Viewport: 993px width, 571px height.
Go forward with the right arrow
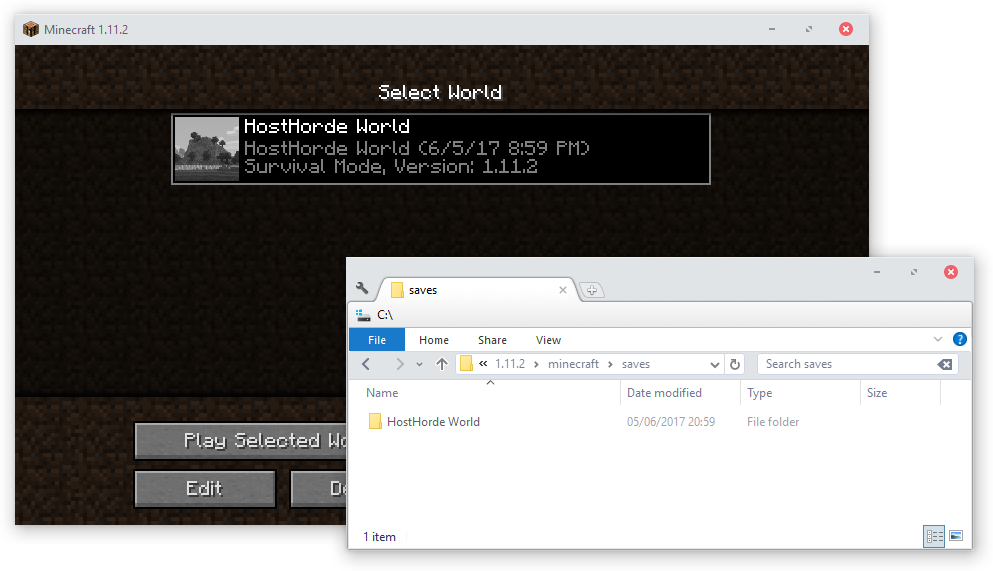399,364
